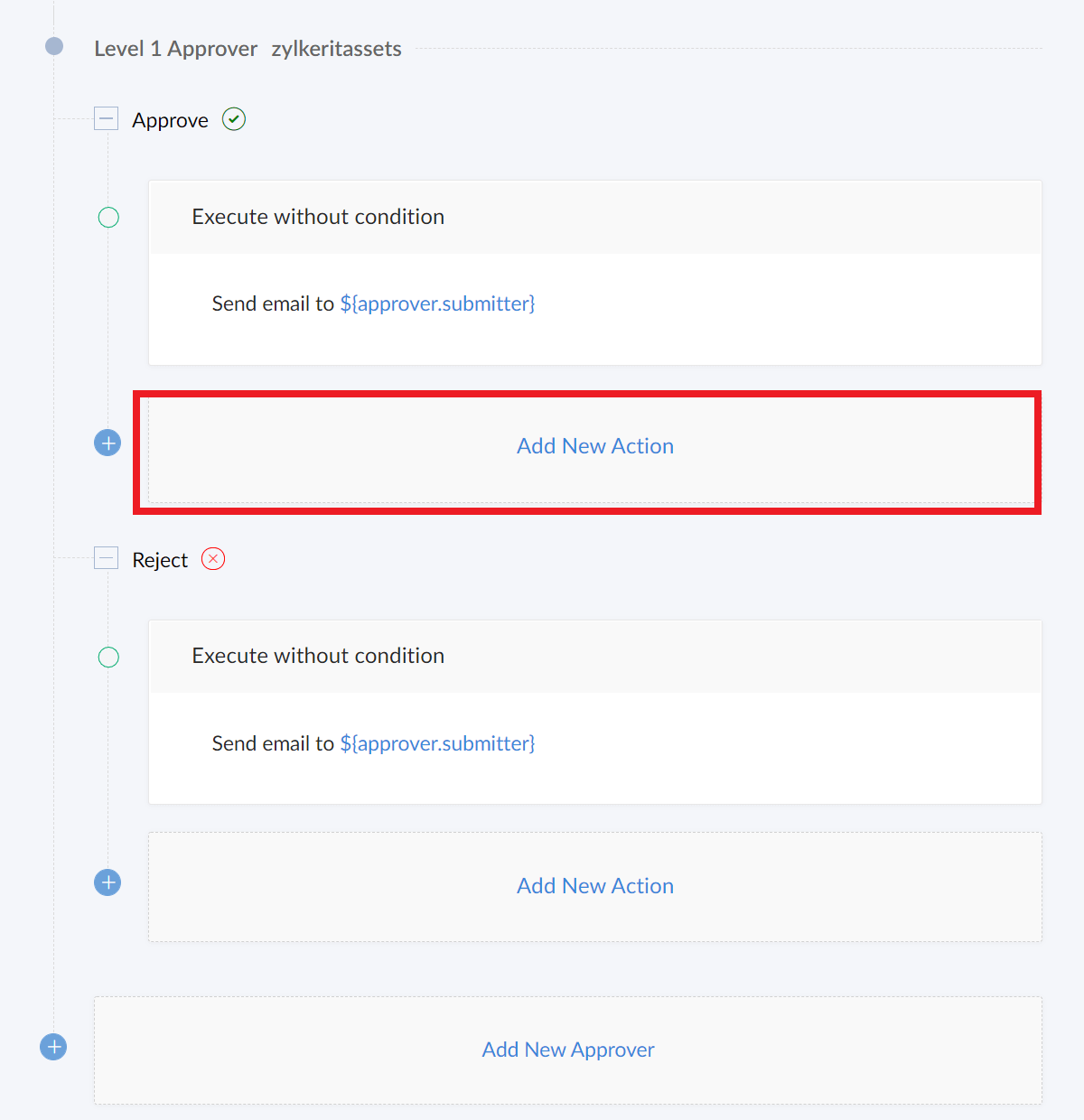Select the green circle for Reject's condition
The width and height of the screenshot is (1084, 1120).
[108, 657]
